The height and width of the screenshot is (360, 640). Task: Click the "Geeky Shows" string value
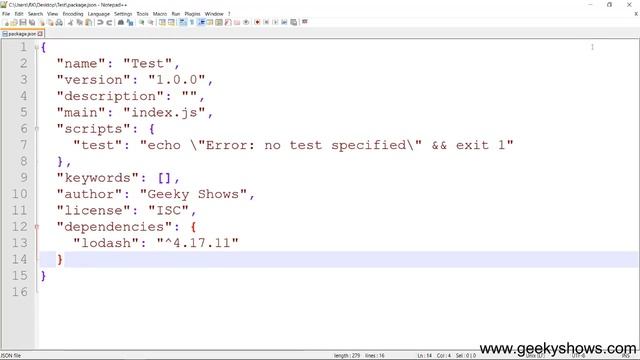click(193, 194)
